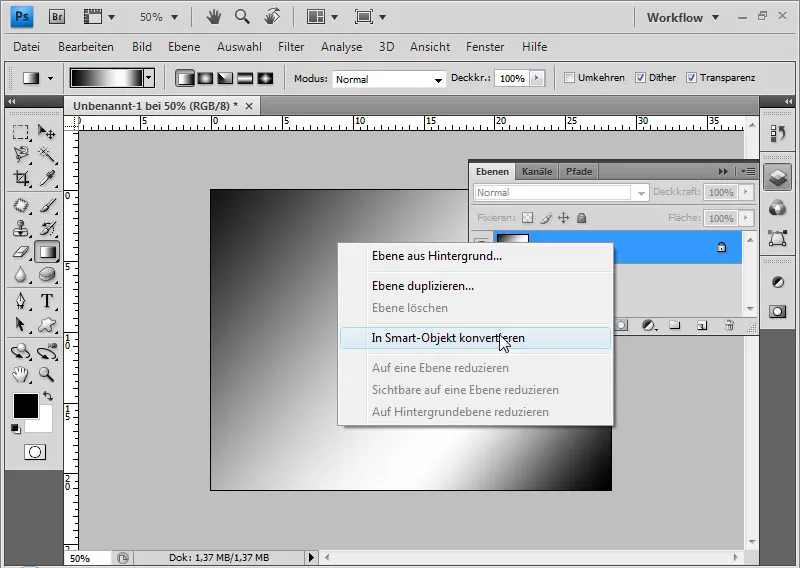Choose the Reflected gradient style

click(x=245, y=78)
